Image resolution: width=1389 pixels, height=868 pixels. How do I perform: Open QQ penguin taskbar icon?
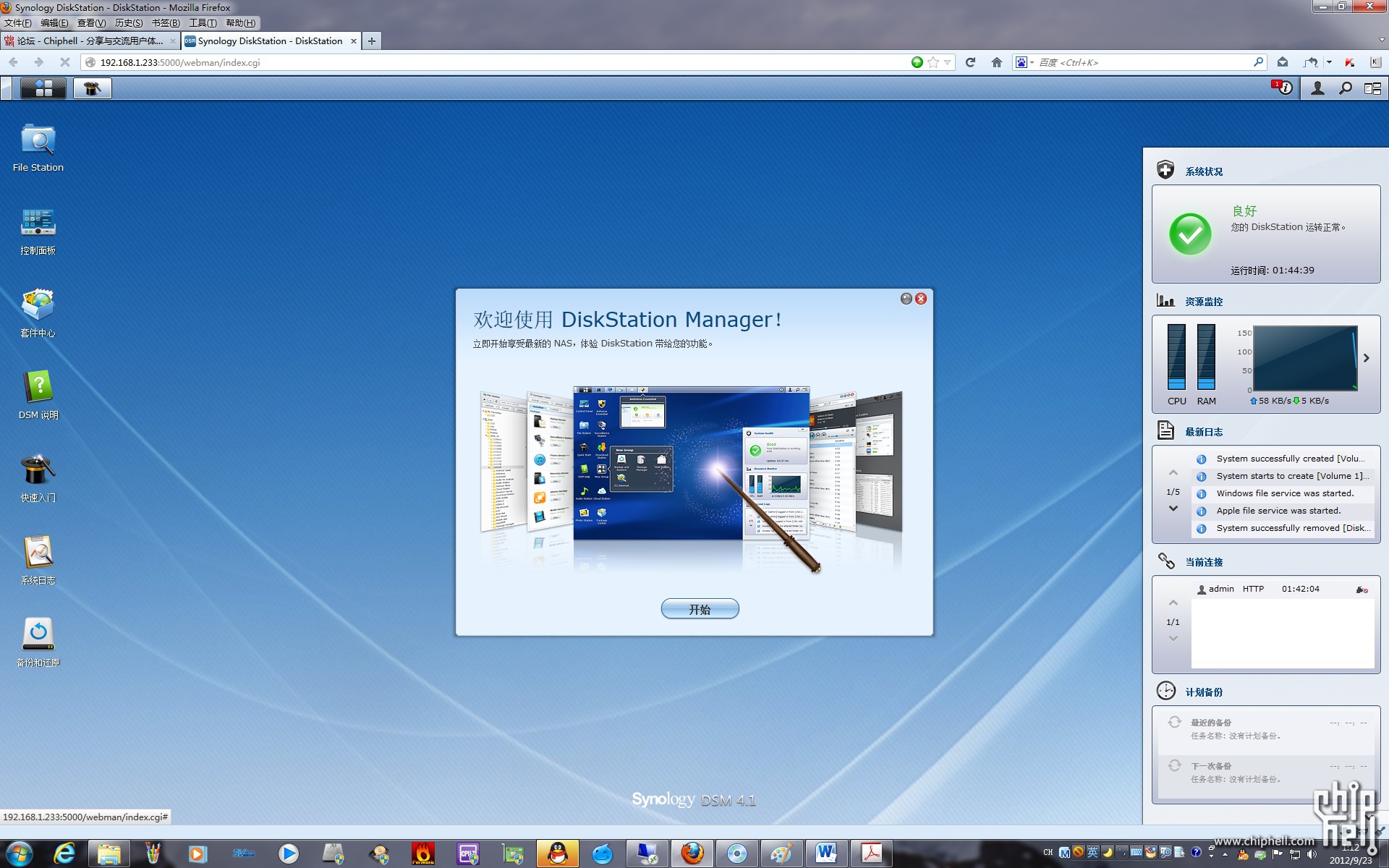pyautogui.click(x=558, y=854)
